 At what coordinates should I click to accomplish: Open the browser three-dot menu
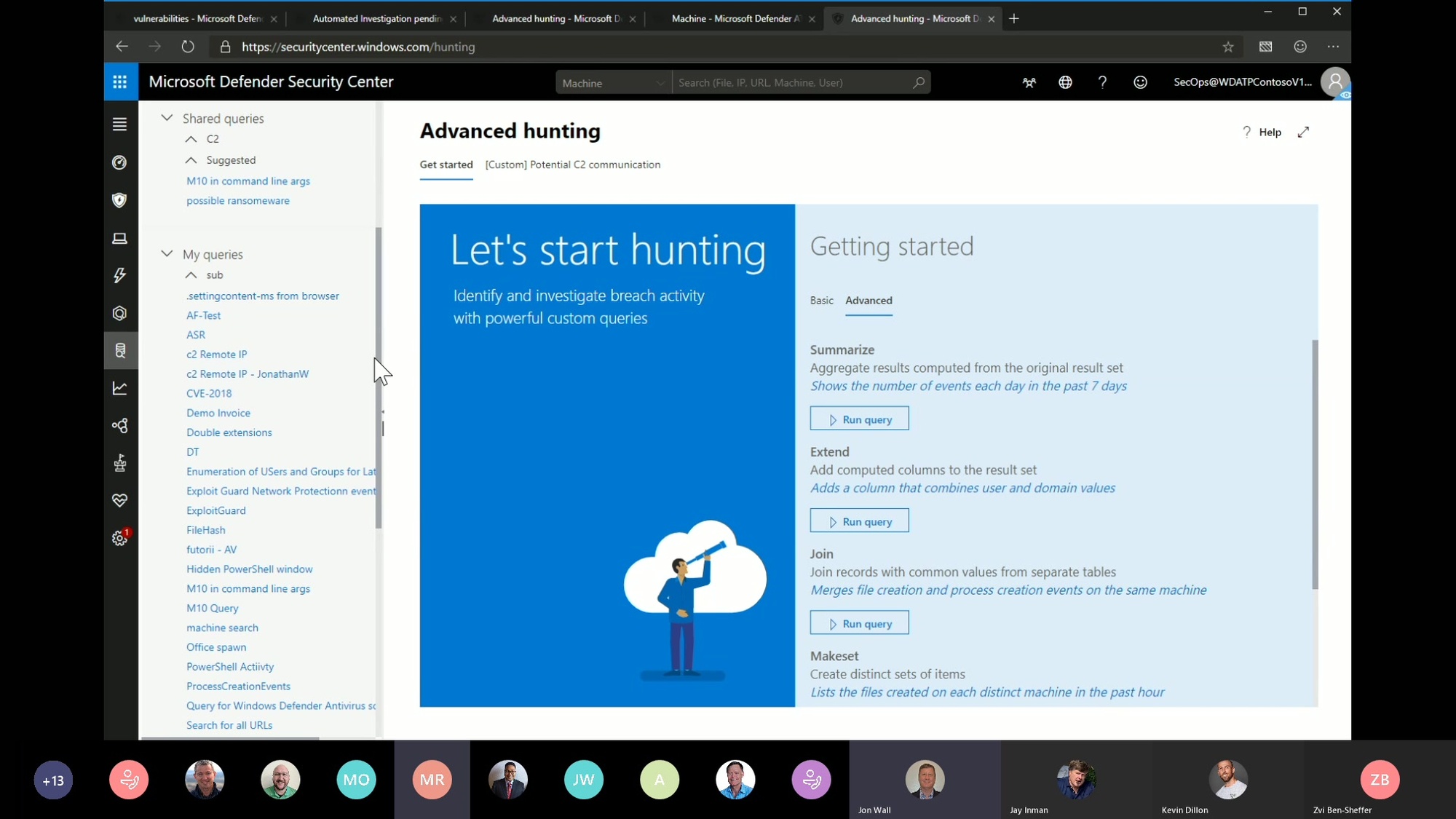coord(1333,47)
